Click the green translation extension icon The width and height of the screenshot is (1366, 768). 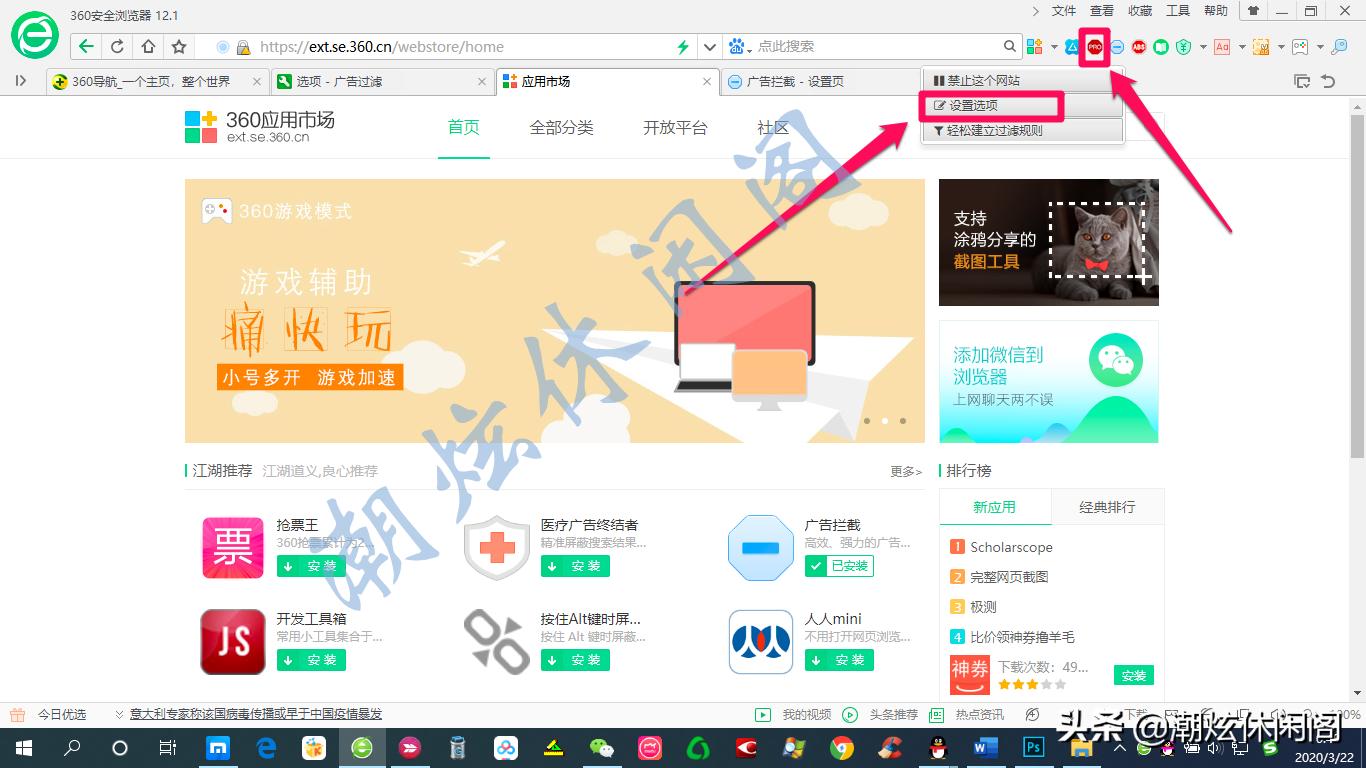1161,46
